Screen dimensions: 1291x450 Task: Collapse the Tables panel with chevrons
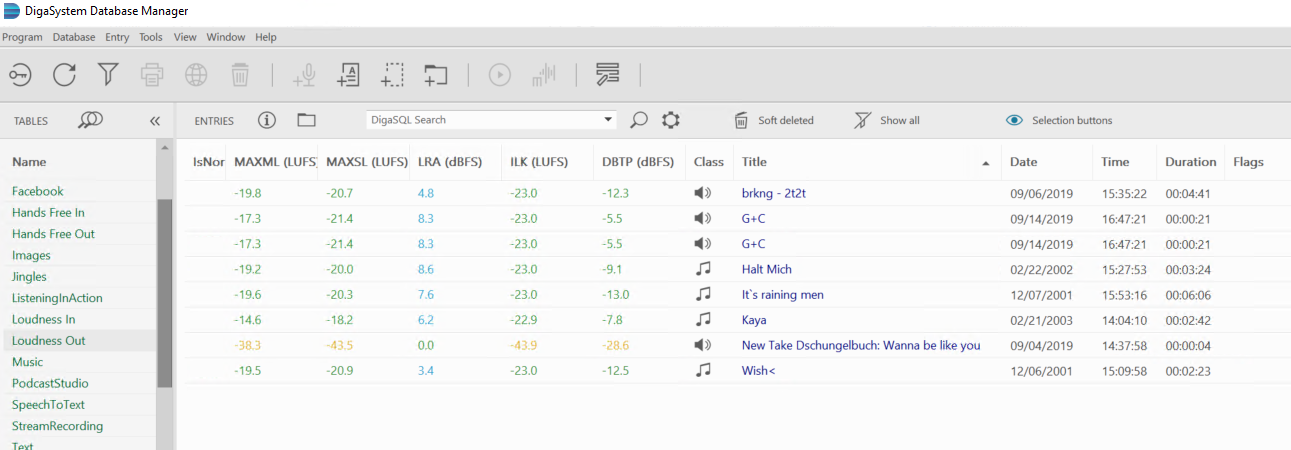pyautogui.click(x=155, y=121)
